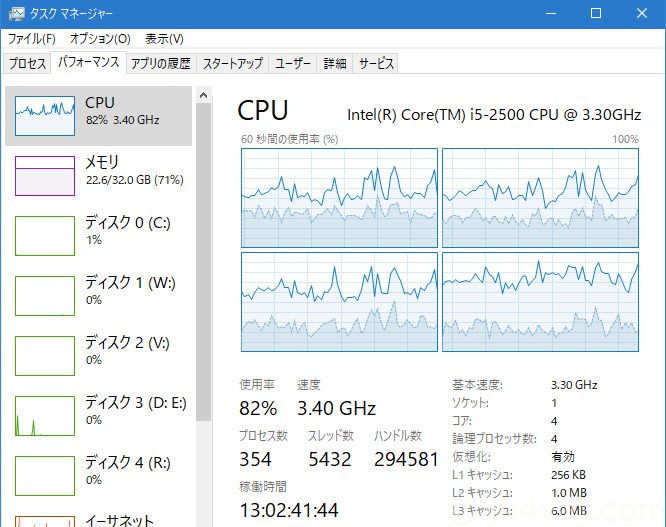This screenshot has height=527, width=666.
Task: Open ディスク 0 (C:) performance thumbnail
Action: pos(45,236)
